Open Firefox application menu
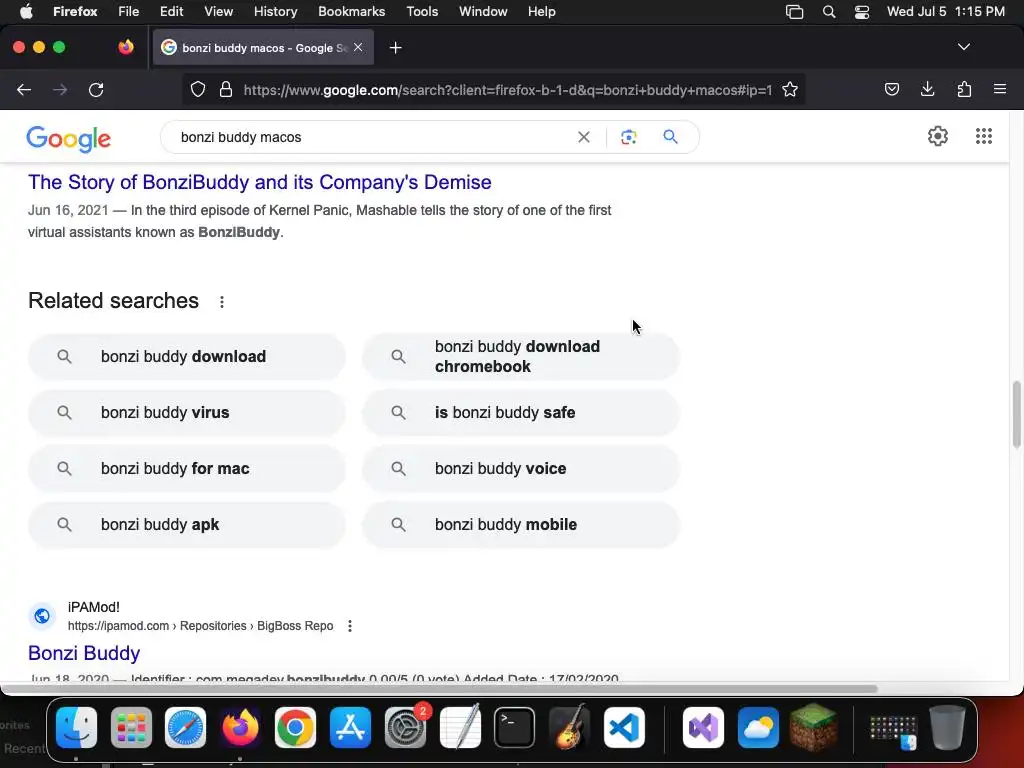Screen dimensions: 1024x768 click(1000, 90)
